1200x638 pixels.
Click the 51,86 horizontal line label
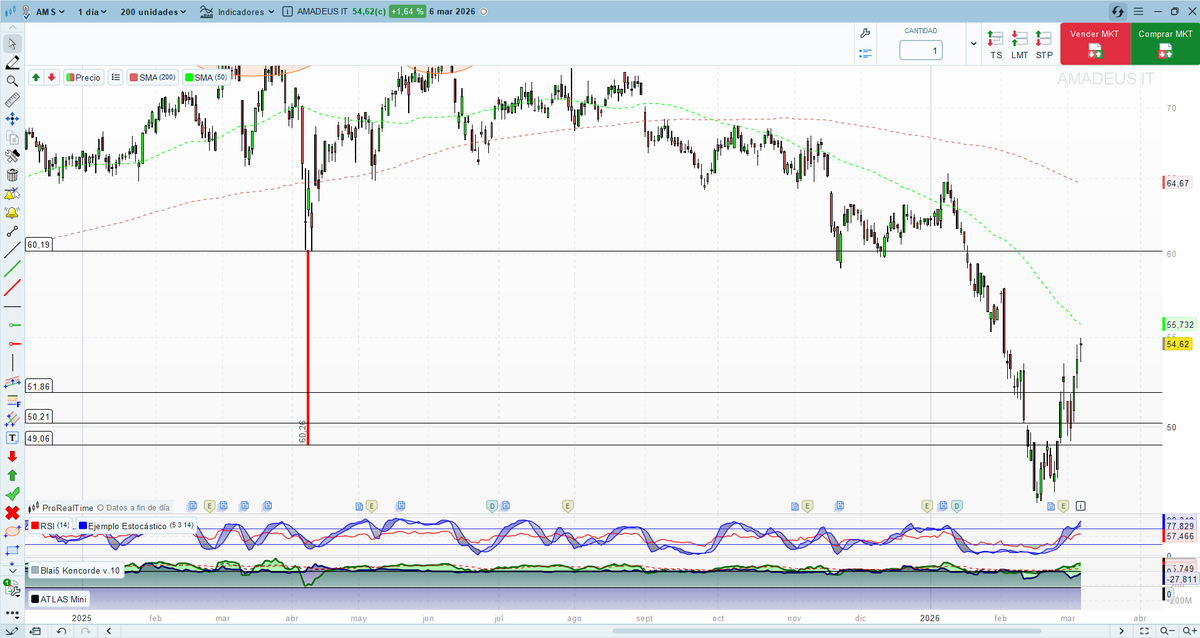(x=39, y=386)
